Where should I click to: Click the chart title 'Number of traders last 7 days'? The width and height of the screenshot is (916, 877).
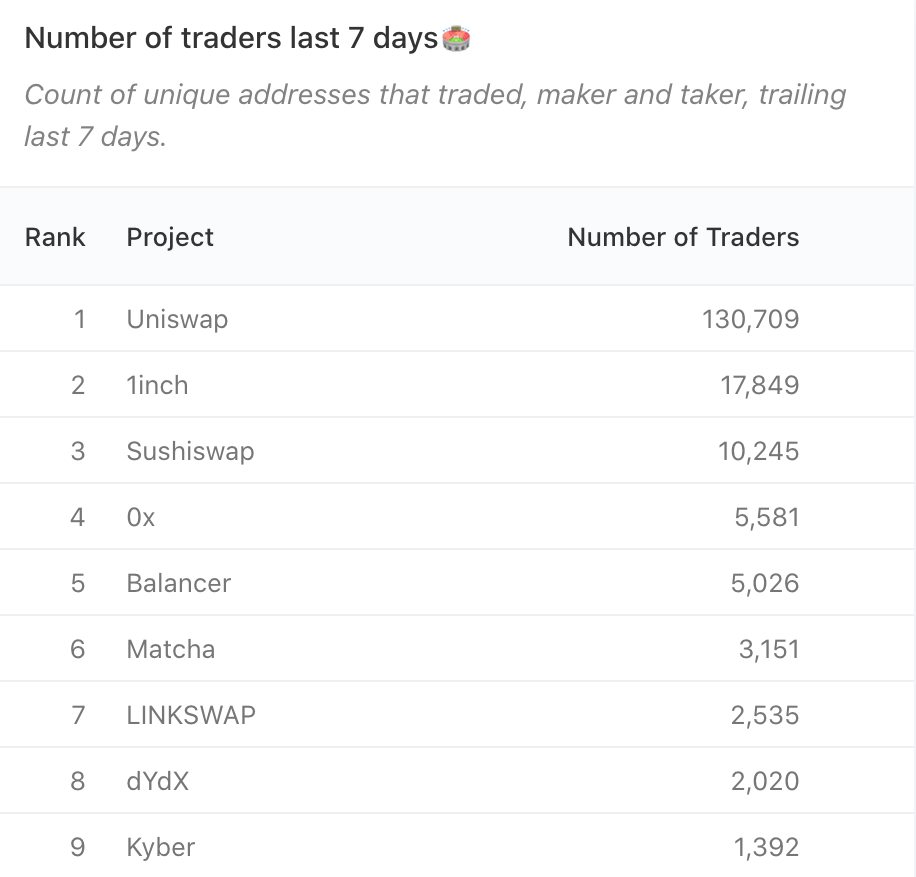click(x=231, y=39)
